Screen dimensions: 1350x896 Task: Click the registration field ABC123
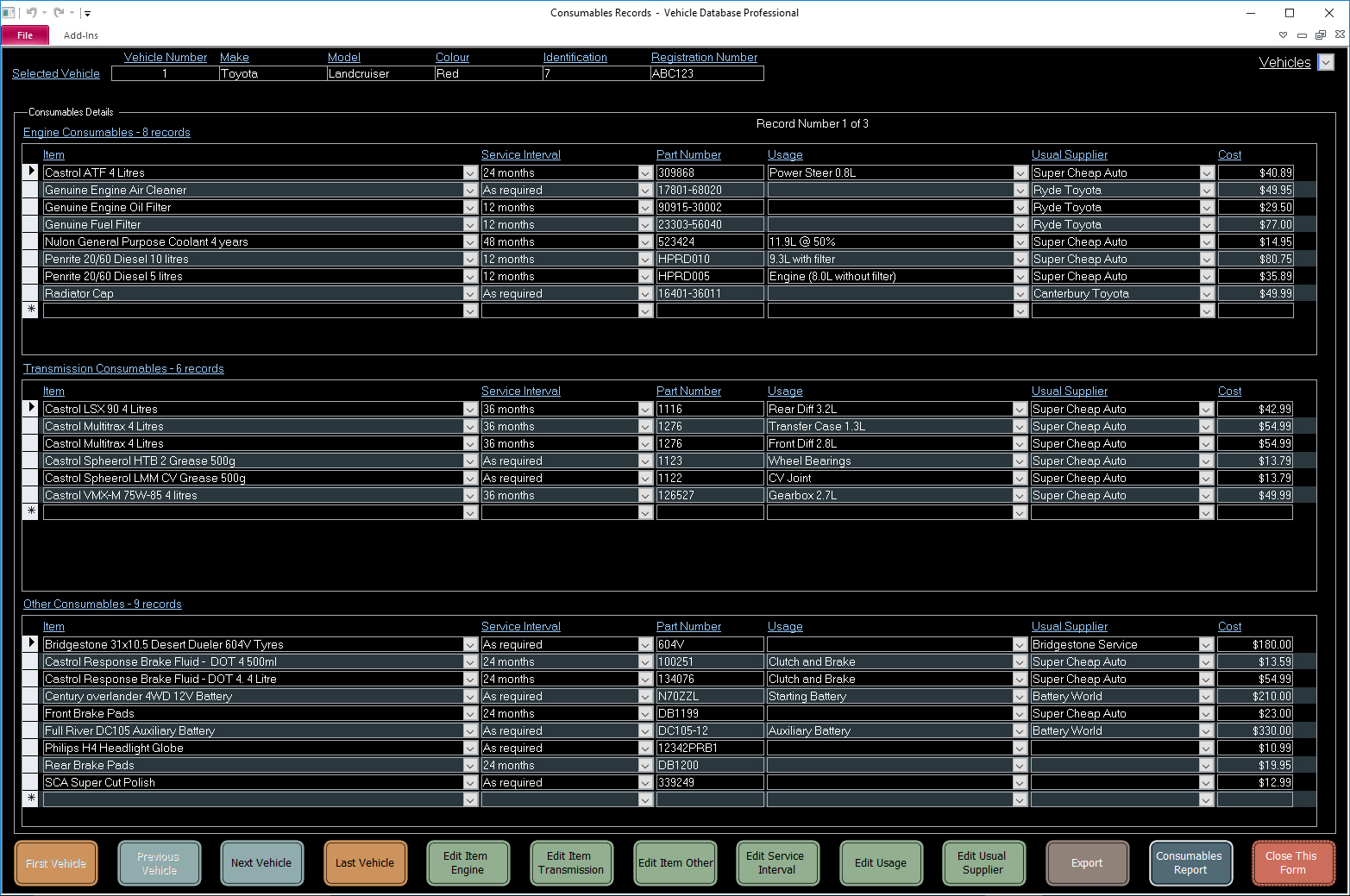pos(707,73)
